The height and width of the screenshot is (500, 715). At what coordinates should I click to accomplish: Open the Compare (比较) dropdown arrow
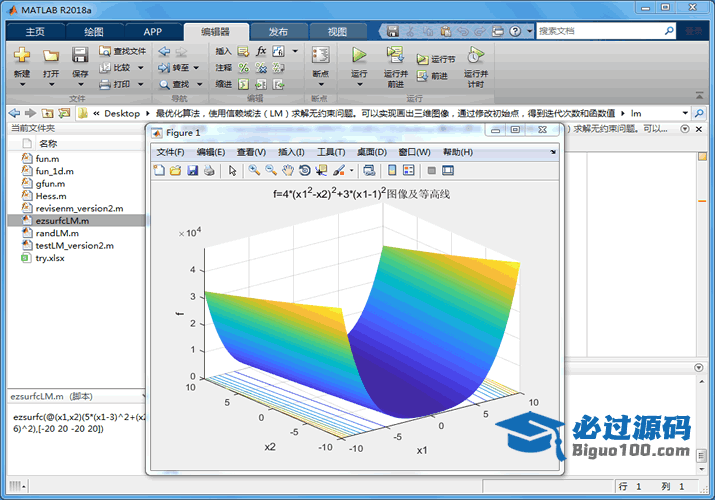click(140, 68)
